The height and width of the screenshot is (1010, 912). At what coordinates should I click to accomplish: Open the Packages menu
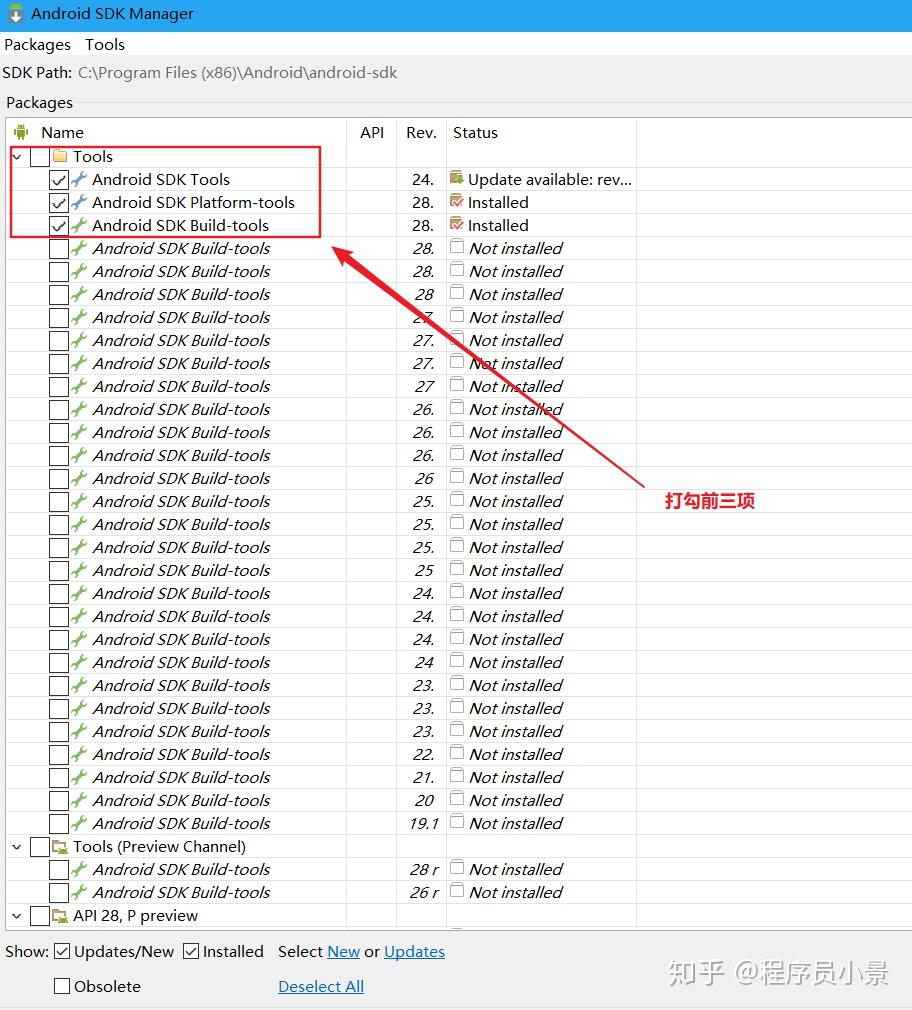(x=37, y=45)
